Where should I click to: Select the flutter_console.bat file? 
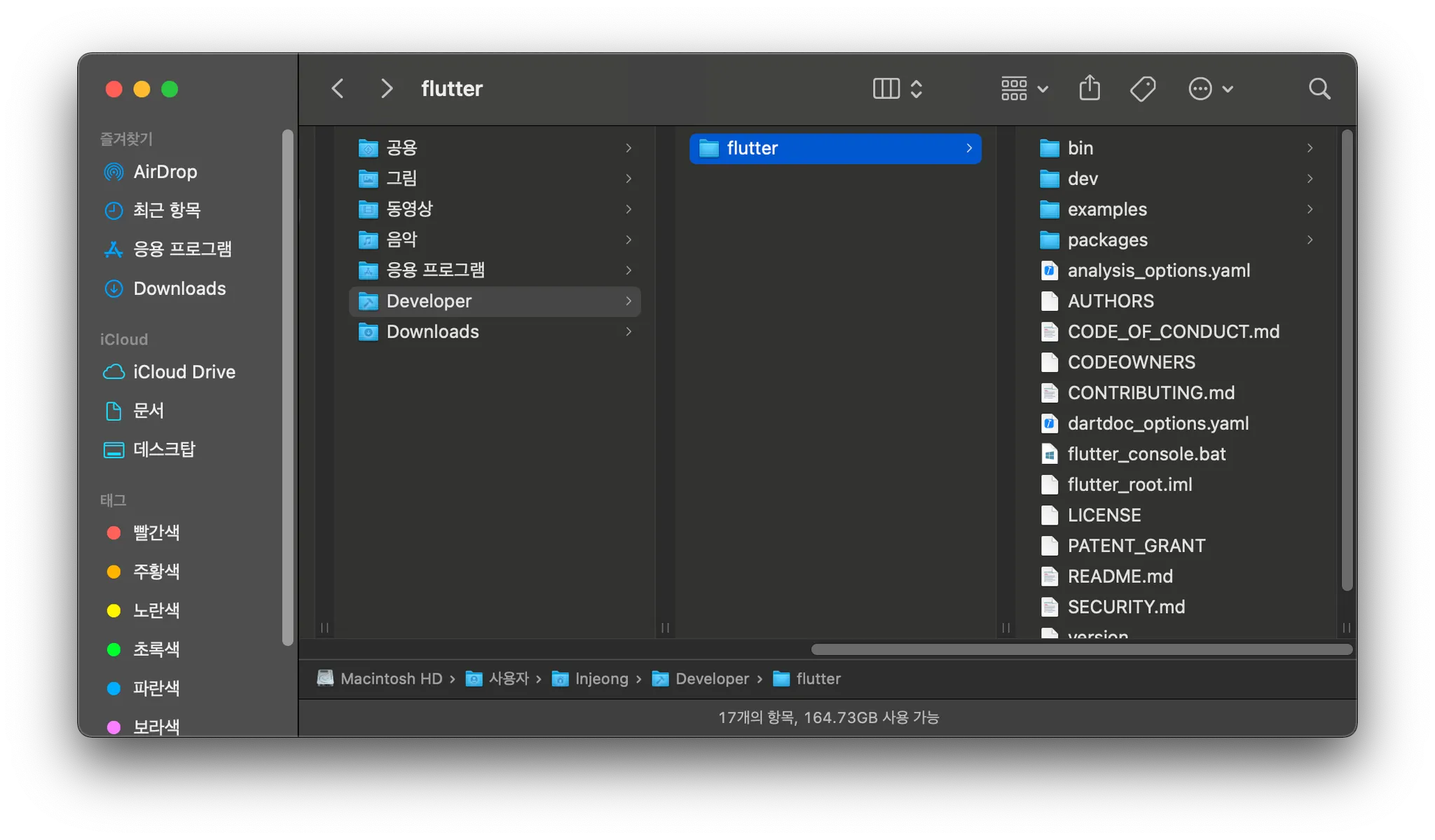1146,454
